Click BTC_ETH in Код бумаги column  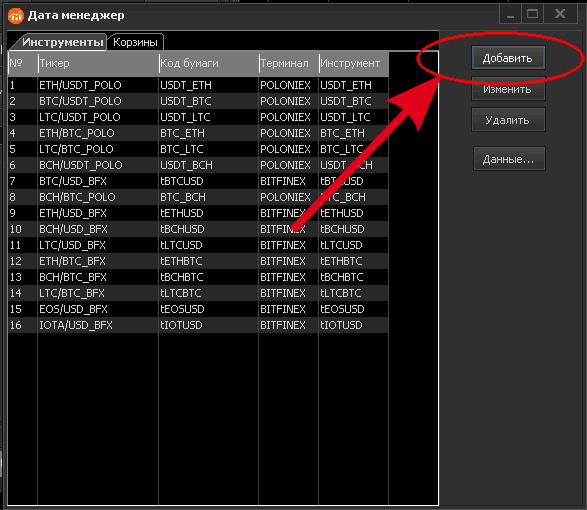pos(183,133)
